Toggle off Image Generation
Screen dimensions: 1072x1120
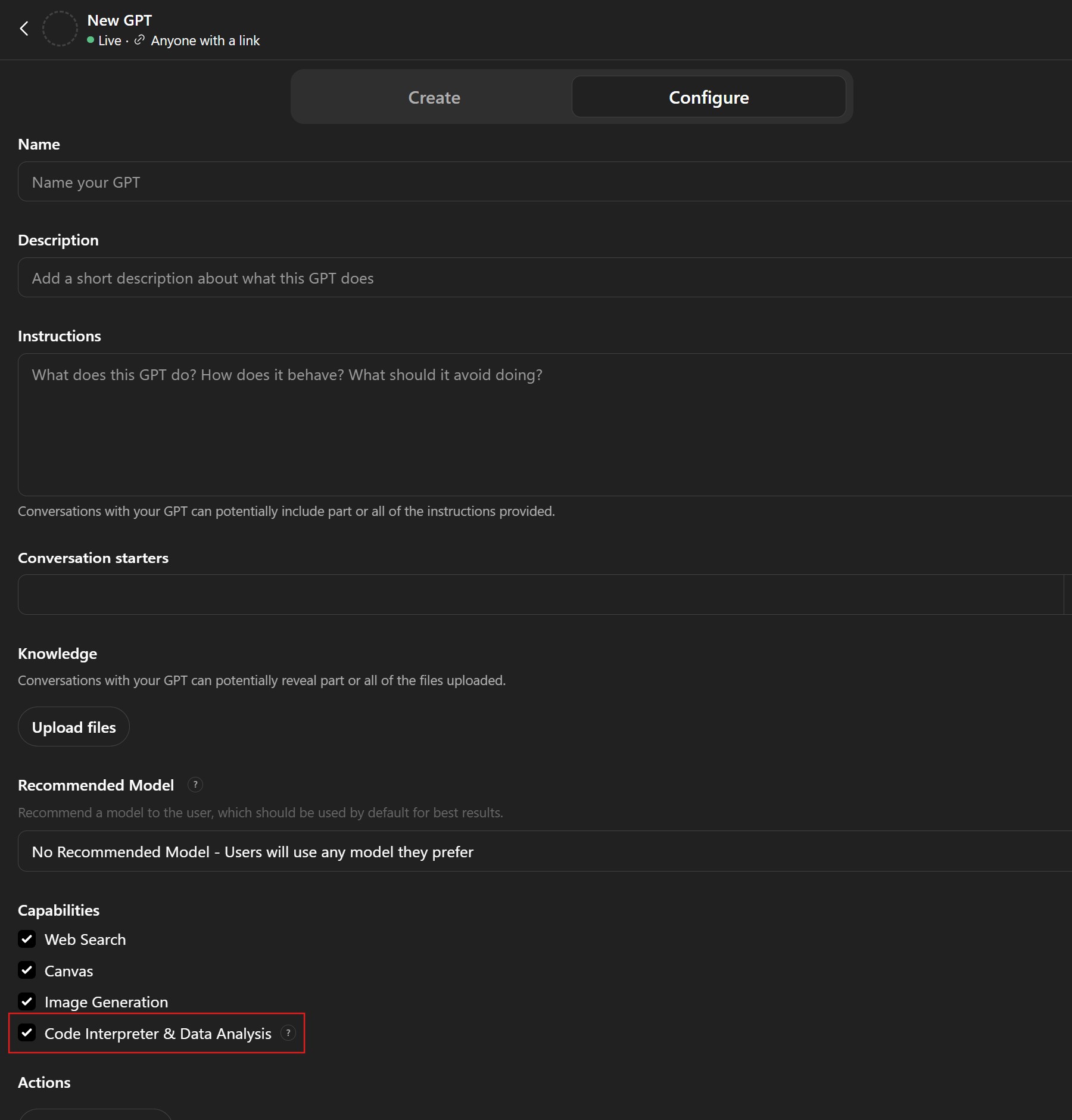27,1003
